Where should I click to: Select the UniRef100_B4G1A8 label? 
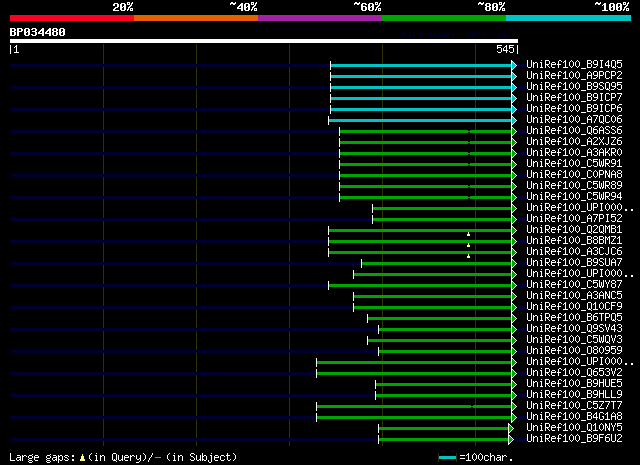(x=574, y=417)
